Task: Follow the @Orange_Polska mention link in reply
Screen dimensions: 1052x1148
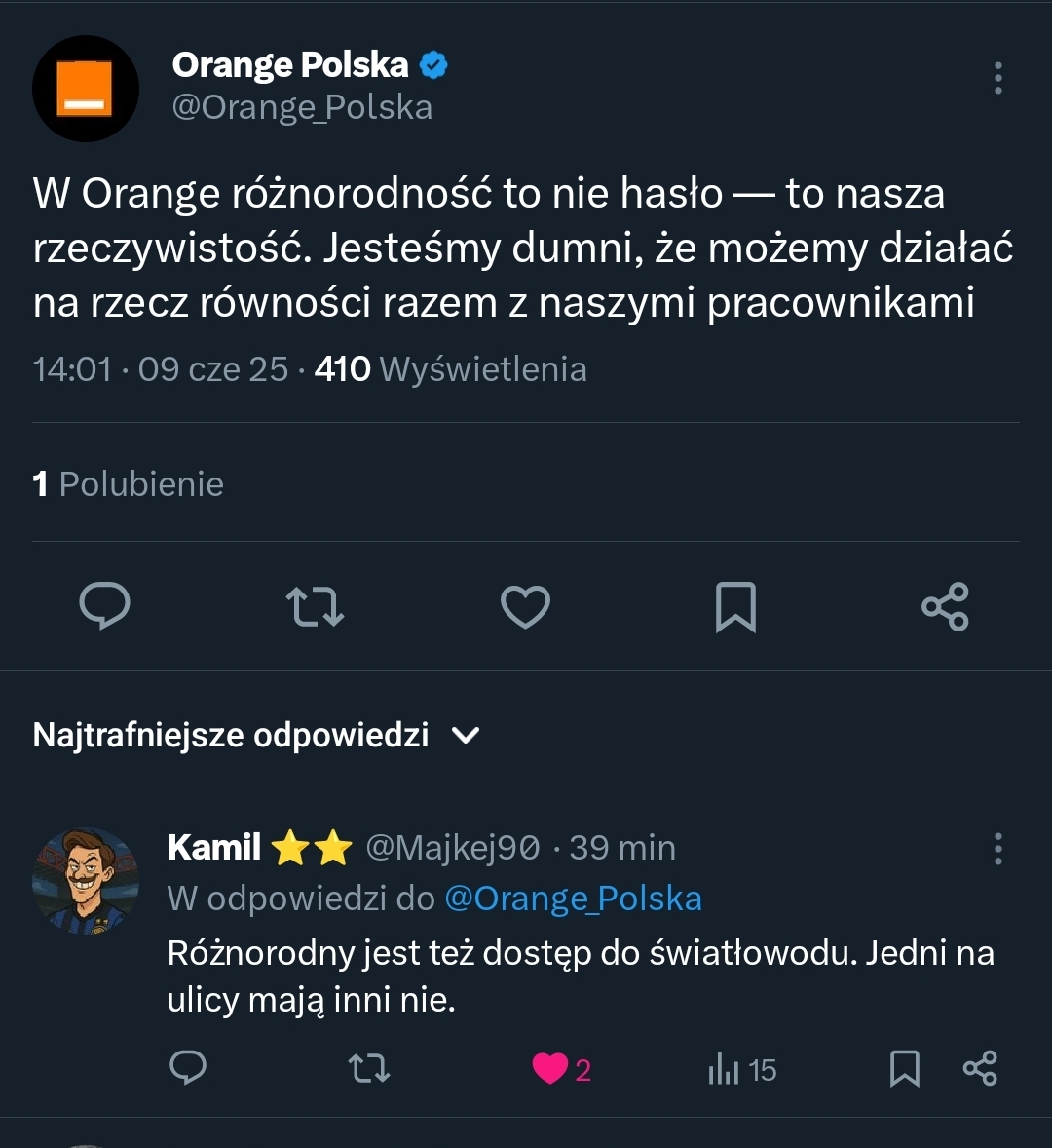Action: pyautogui.click(x=573, y=899)
